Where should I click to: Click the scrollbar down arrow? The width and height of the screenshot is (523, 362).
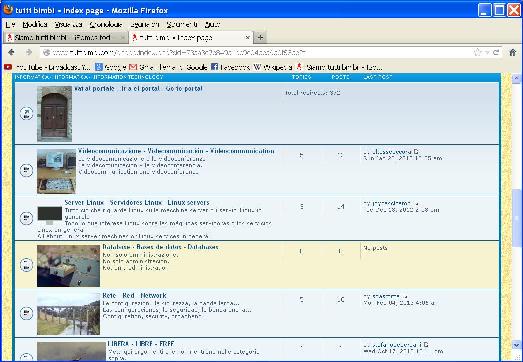[x=516, y=345]
